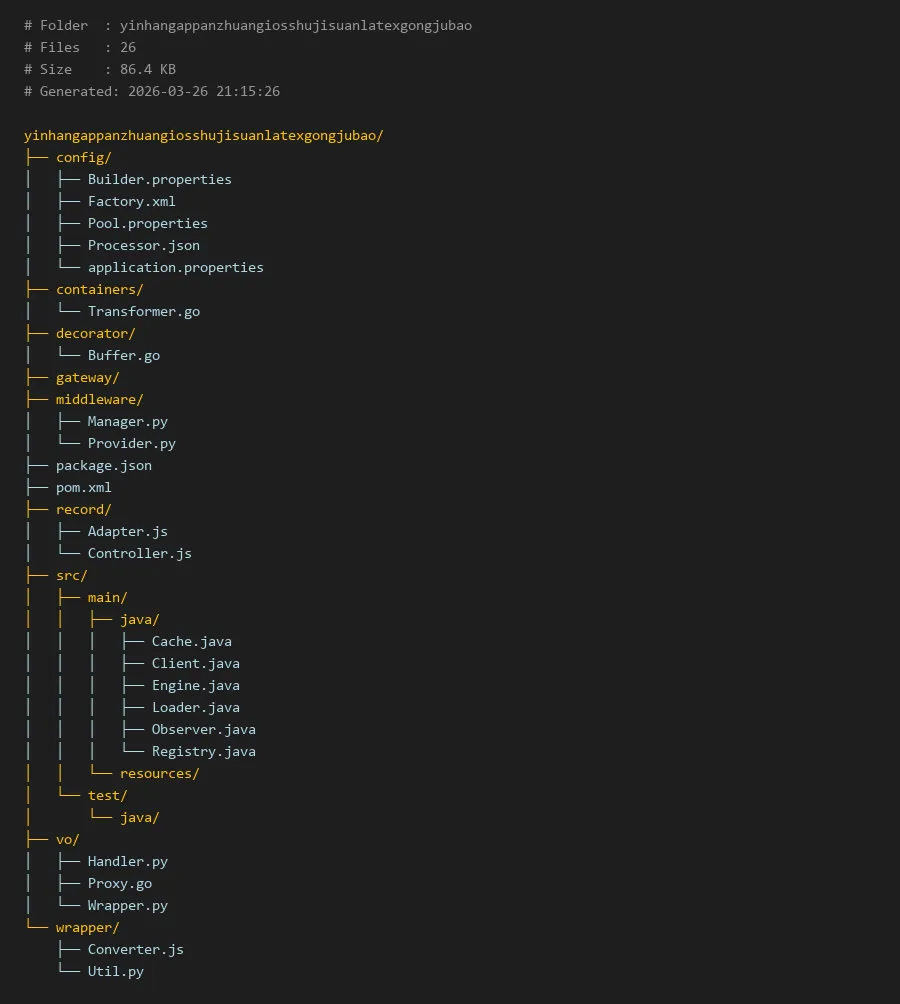This screenshot has height=1004, width=900.
Task: Select the pom.xml file entry
Action: click(x=83, y=487)
